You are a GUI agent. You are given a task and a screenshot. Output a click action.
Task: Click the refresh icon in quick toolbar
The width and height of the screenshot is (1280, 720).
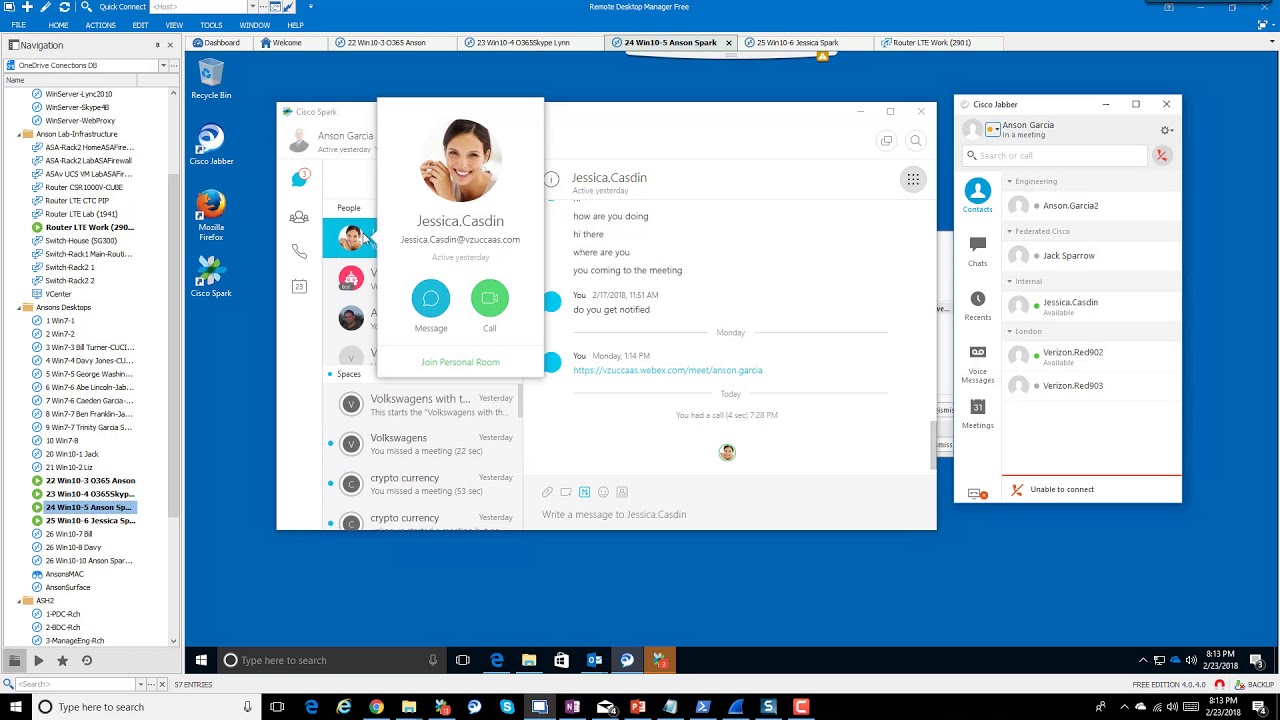coord(64,7)
